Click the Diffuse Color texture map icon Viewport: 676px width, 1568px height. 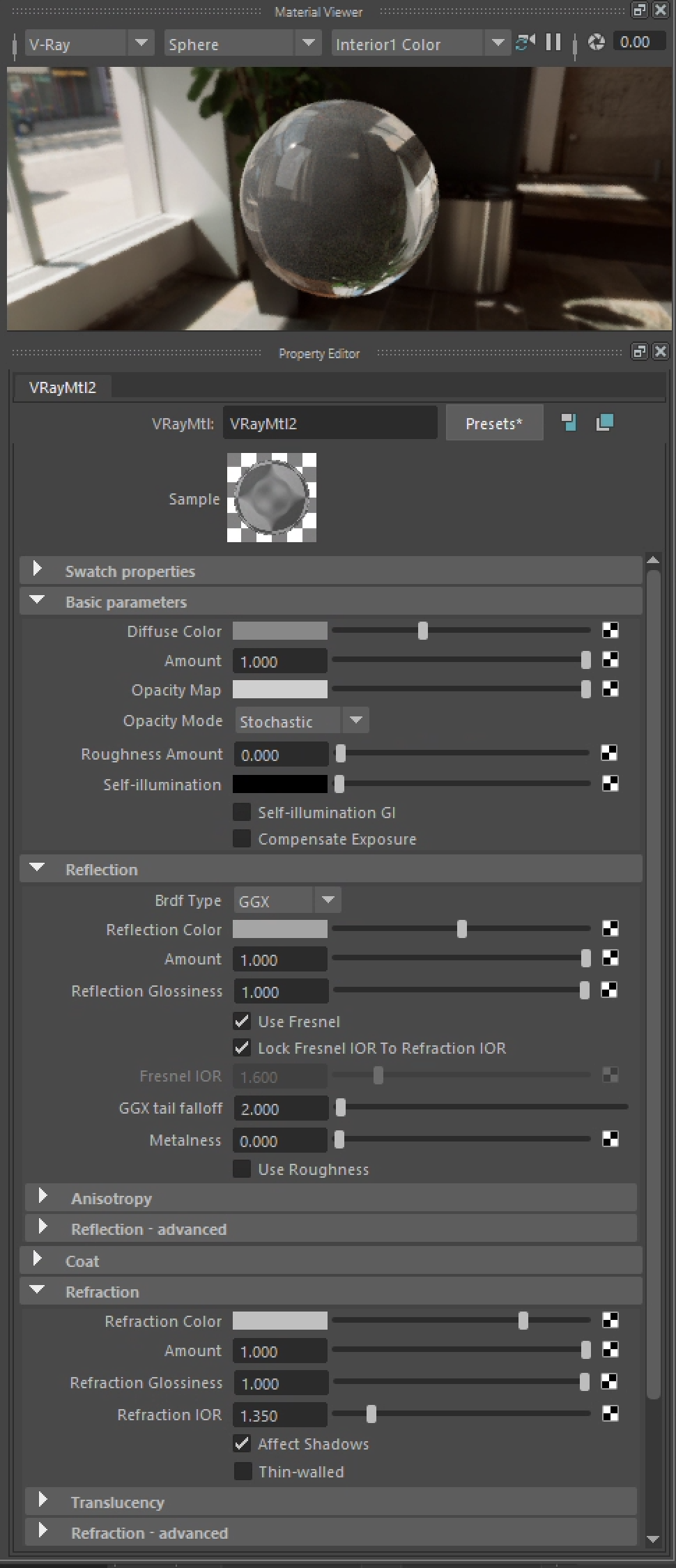coord(610,631)
